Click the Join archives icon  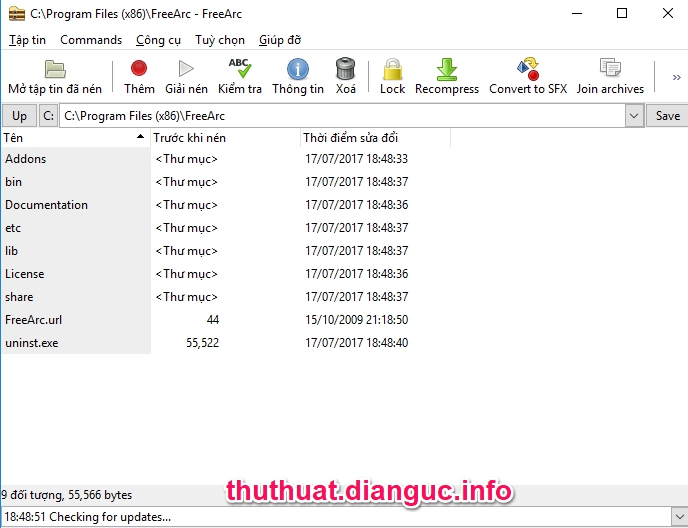[x=610, y=68]
